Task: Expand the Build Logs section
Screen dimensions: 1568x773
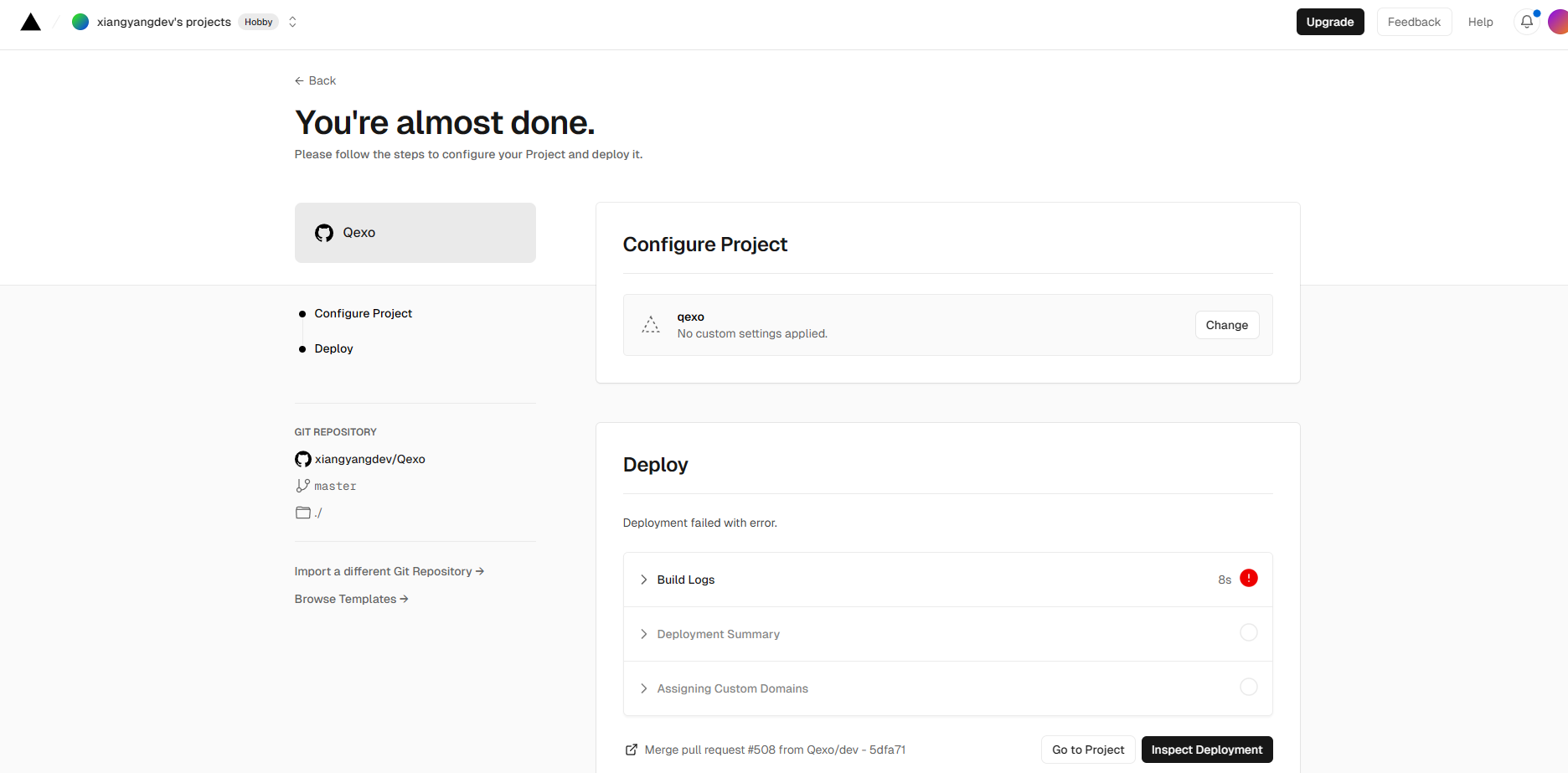Action: (x=948, y=580)
